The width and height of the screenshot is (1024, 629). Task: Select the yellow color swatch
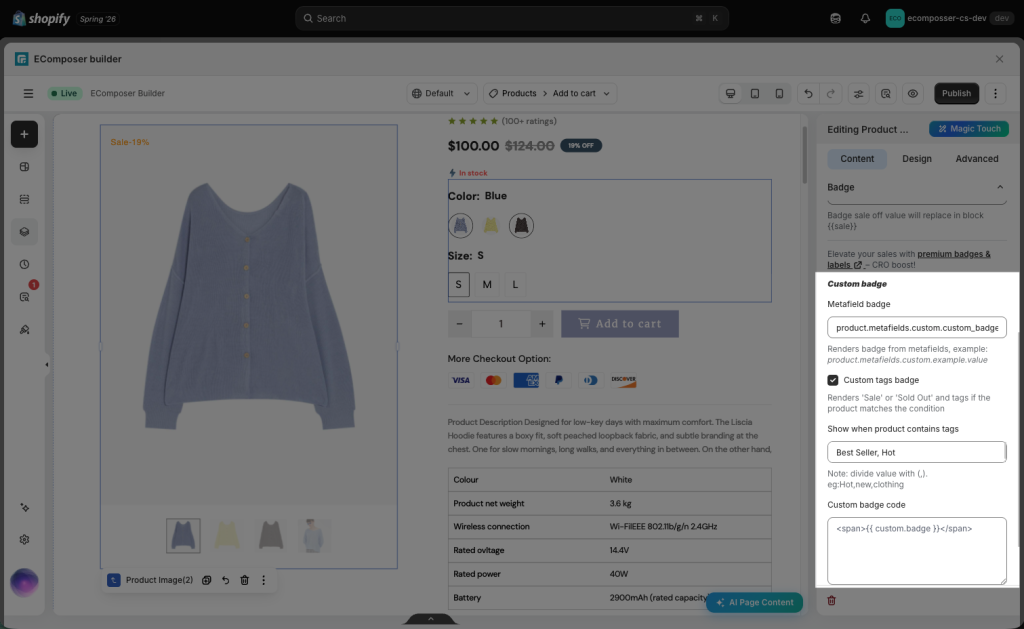490,225
